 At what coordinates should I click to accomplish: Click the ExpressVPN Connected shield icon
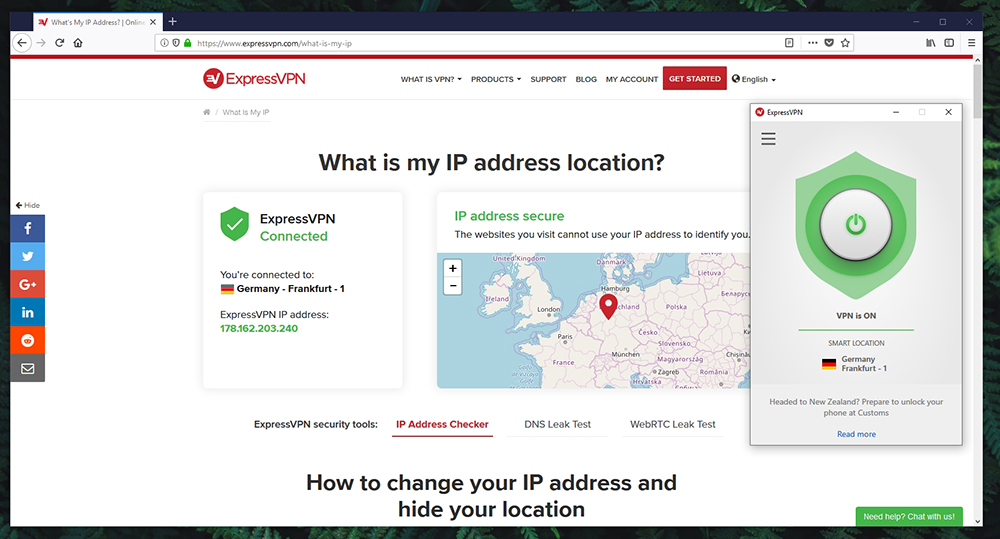[235, 224]
